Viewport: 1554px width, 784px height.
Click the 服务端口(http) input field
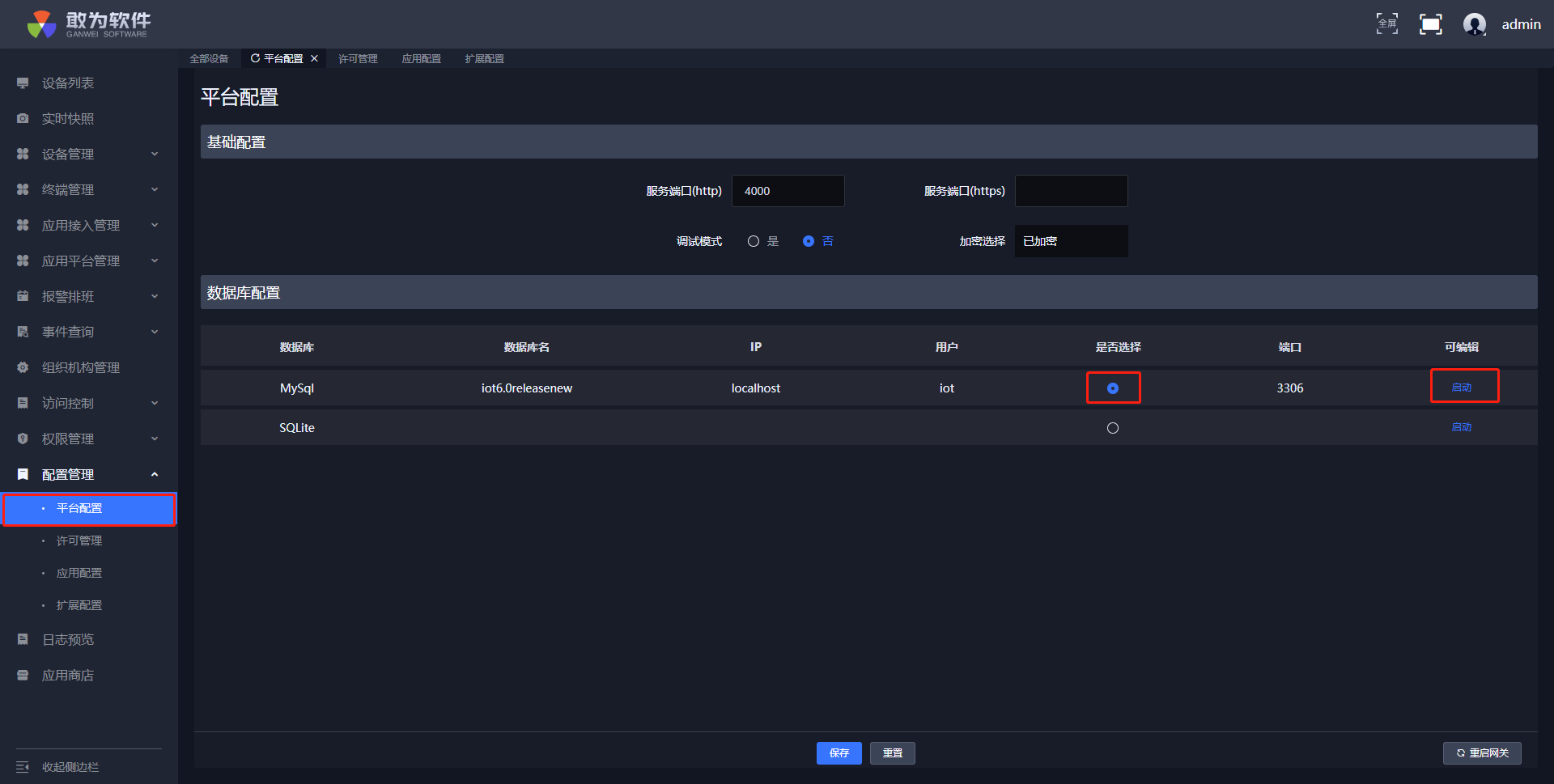[788, 191]
